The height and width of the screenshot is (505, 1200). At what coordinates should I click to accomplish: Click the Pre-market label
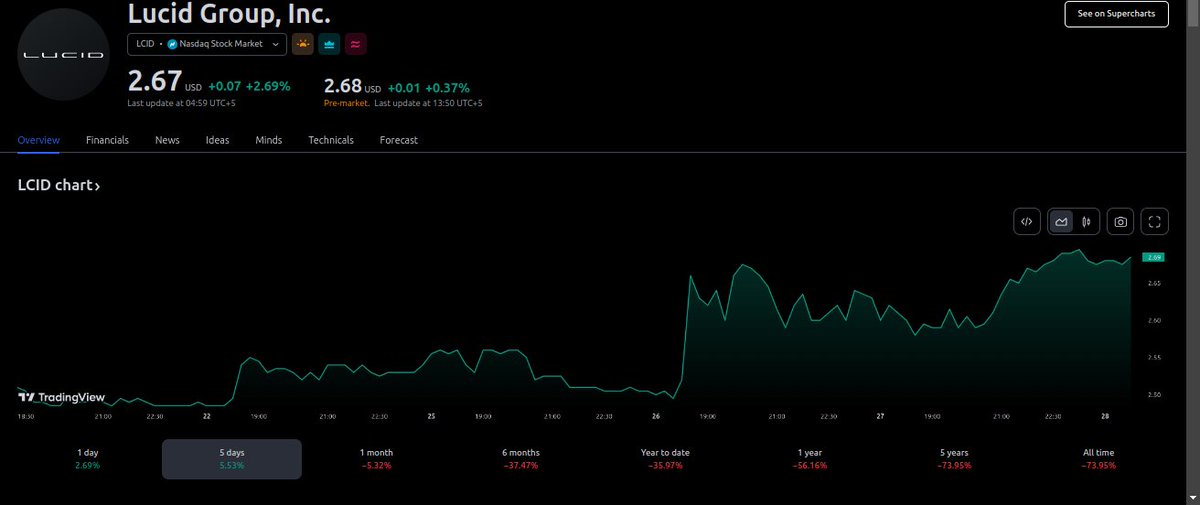pos(346,103)
